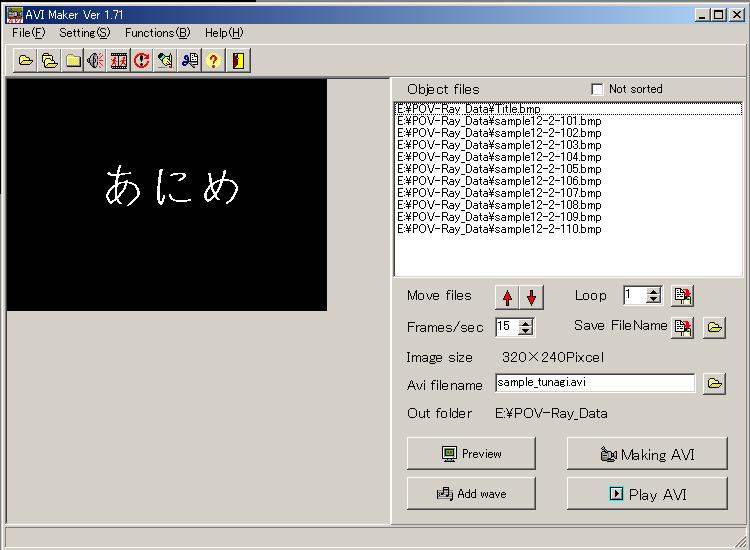Viewport: 750px width, 550px height.
Task: Click the speaker sound toolbar icon
Action: (96, 61)
